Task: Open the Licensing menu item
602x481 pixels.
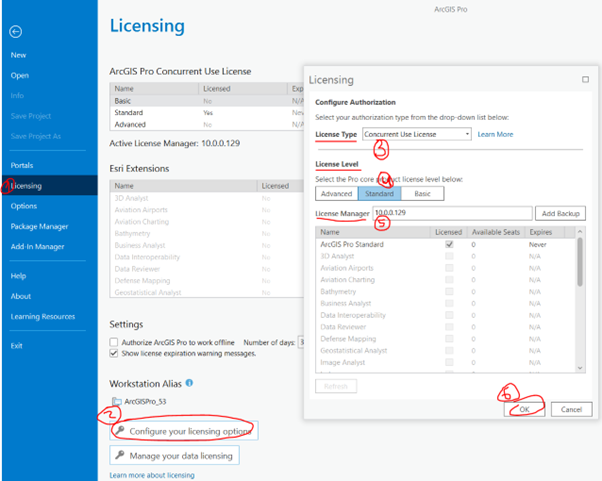Action: [26, 185]
